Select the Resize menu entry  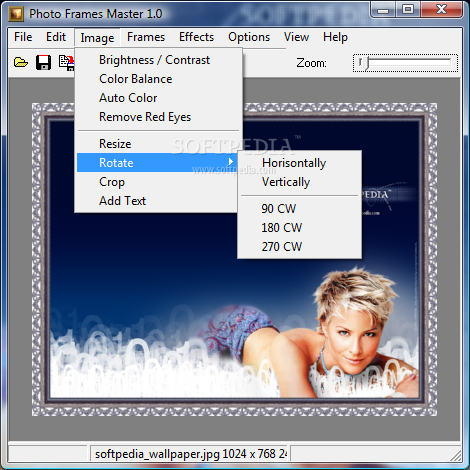[159, 144]
